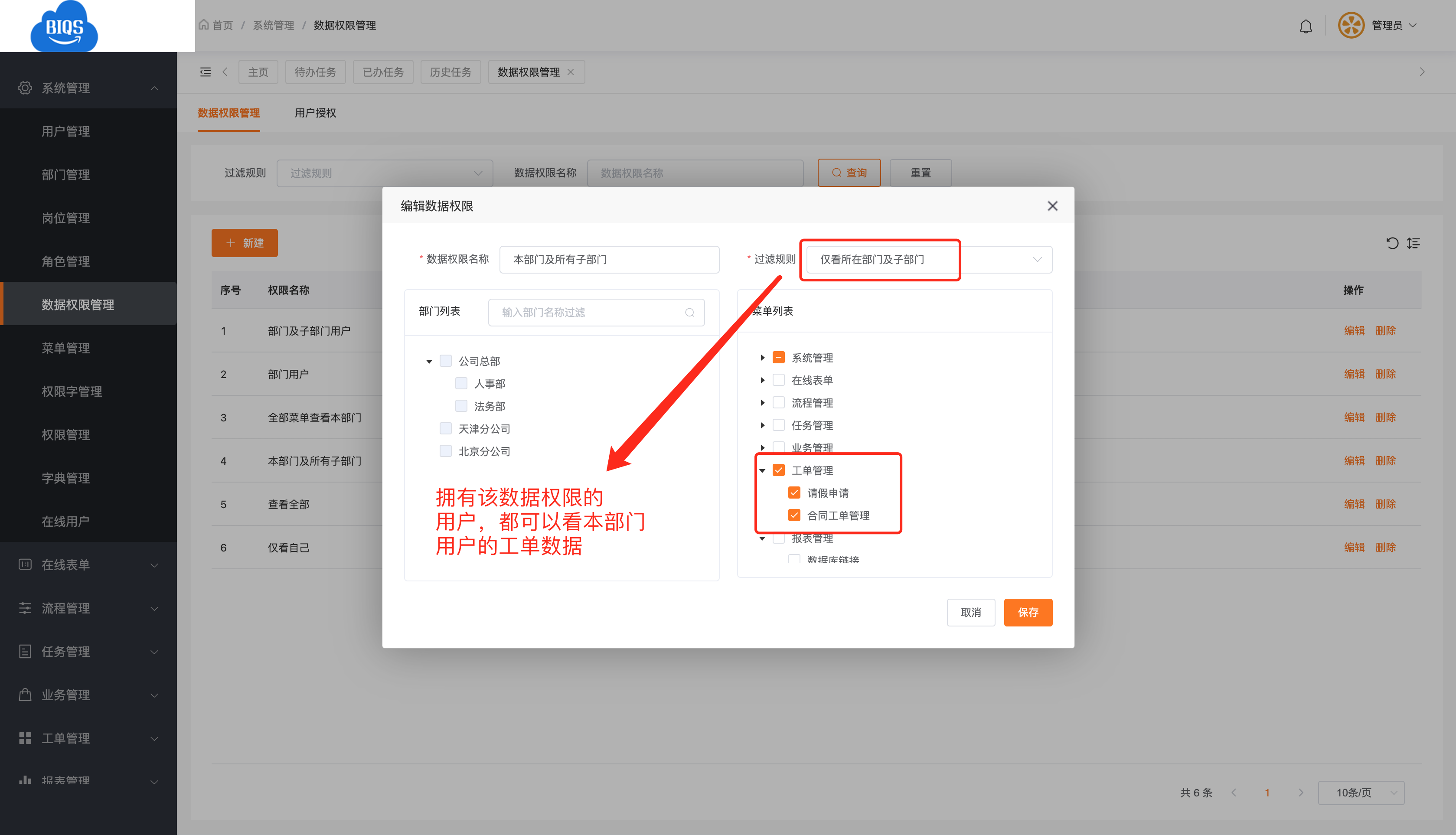The width and height of the screenshot is (1456, 835).
Task: Click the table refresh icon
Action: (1392, 243)
